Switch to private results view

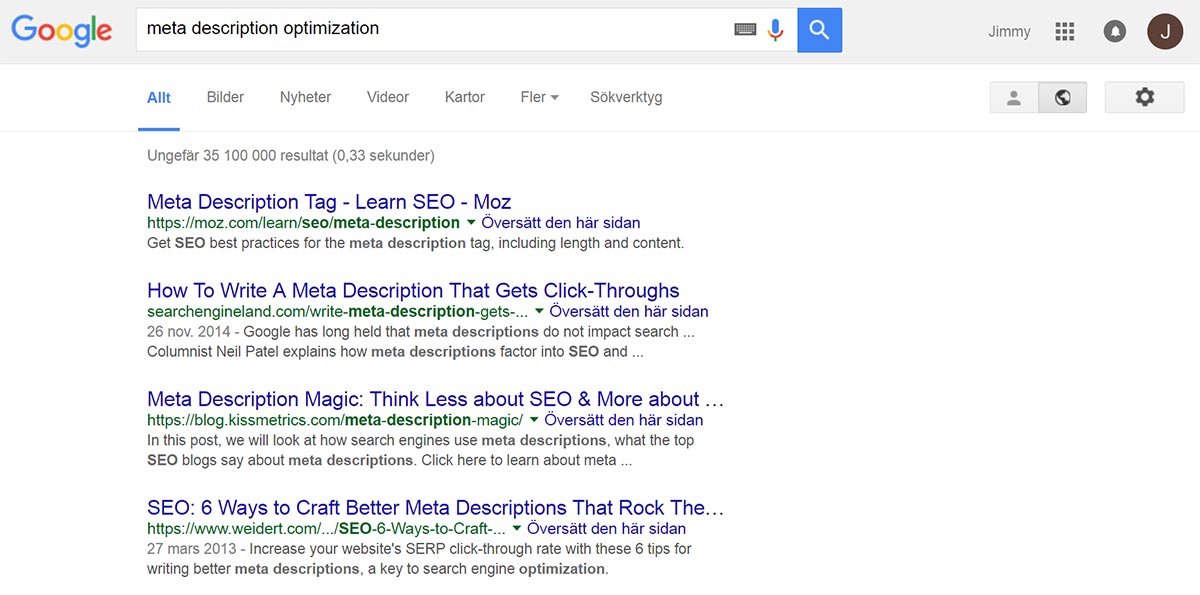[1014, 98]
